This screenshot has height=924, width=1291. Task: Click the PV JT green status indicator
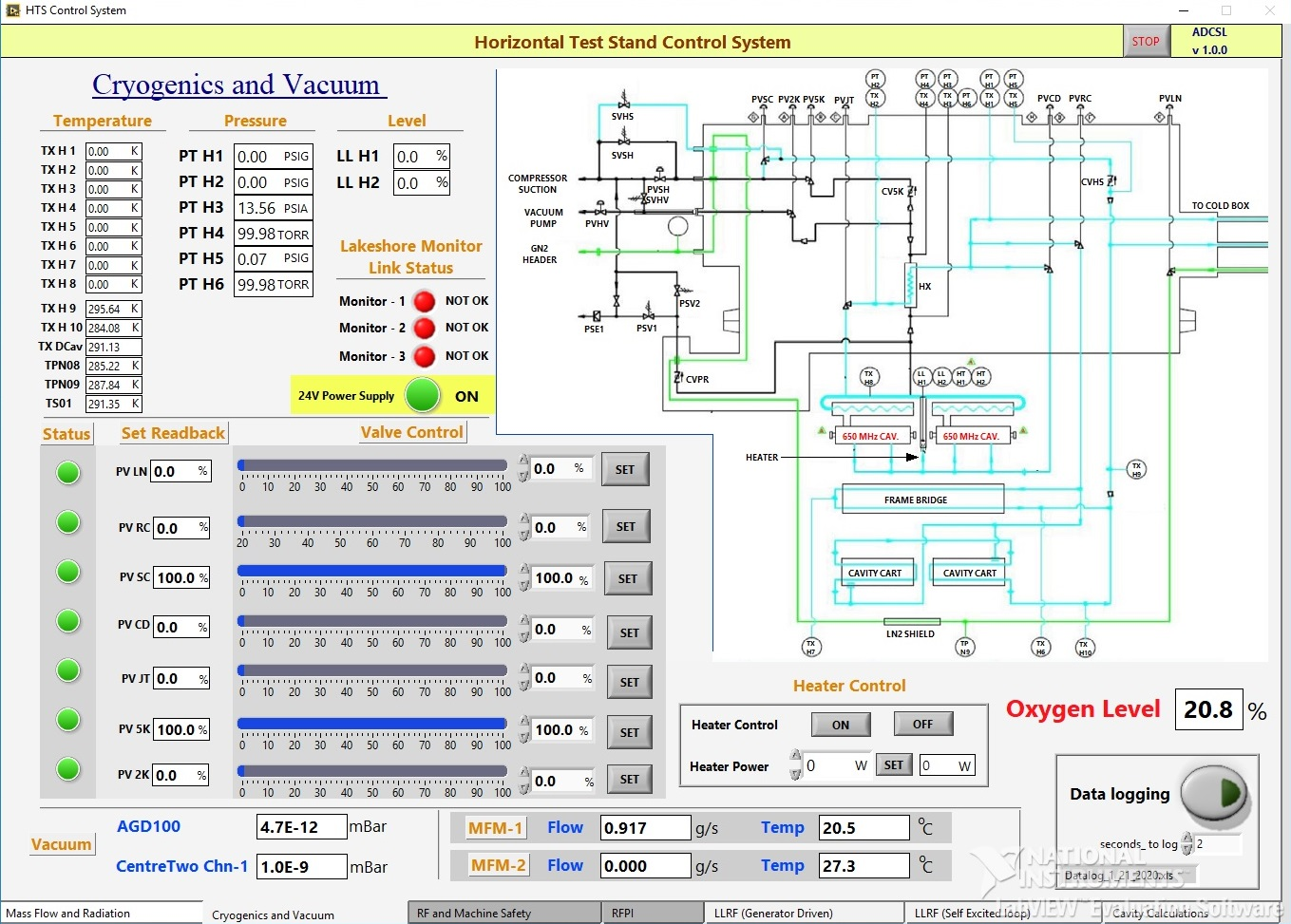(x=68, y=669)
